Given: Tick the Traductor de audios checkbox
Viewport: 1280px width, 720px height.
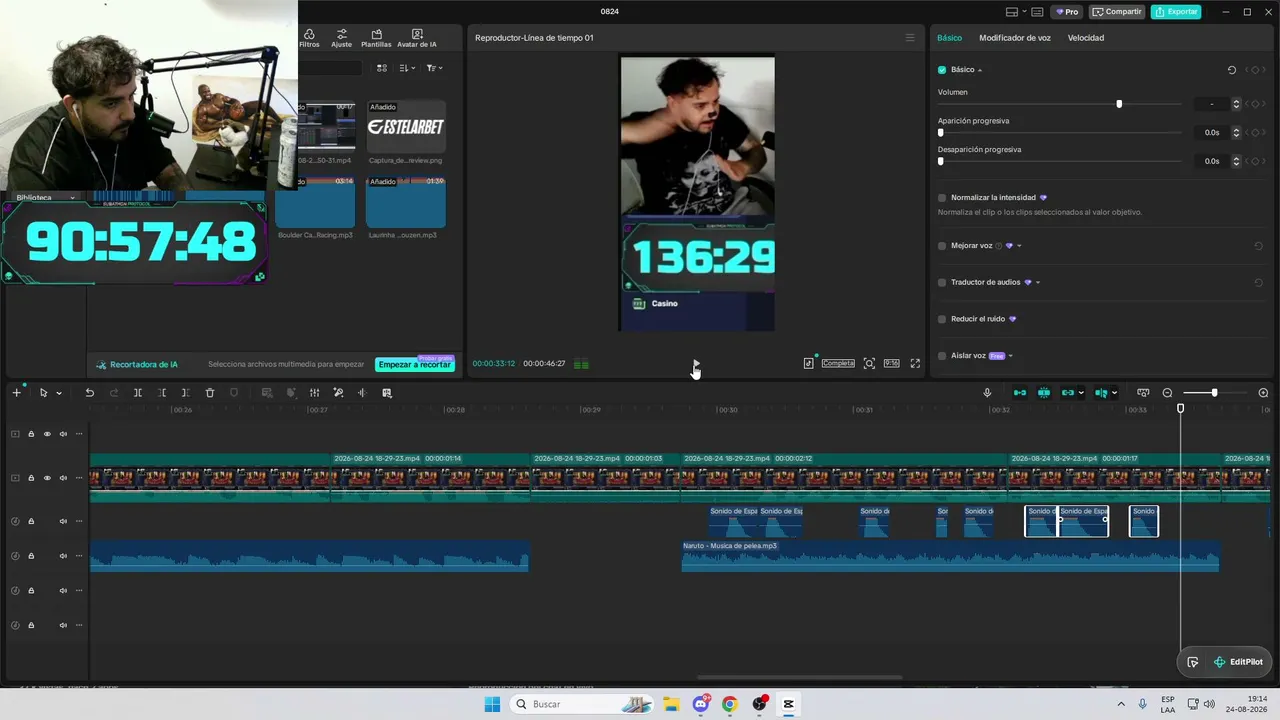Looking at the screenshot, I should [942, 283].
